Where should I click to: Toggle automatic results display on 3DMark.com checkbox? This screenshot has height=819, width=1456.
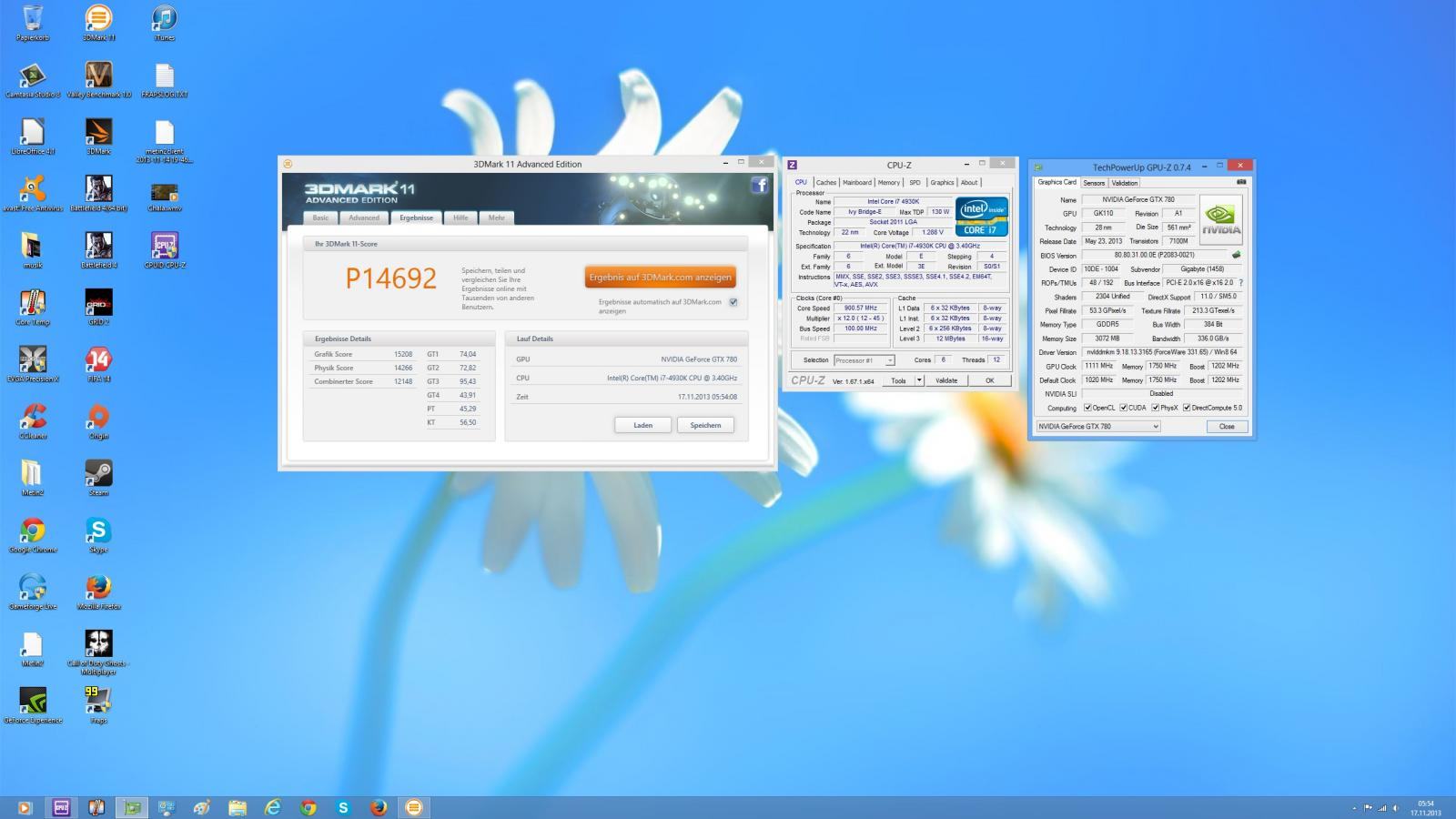(x=733, y=302)
